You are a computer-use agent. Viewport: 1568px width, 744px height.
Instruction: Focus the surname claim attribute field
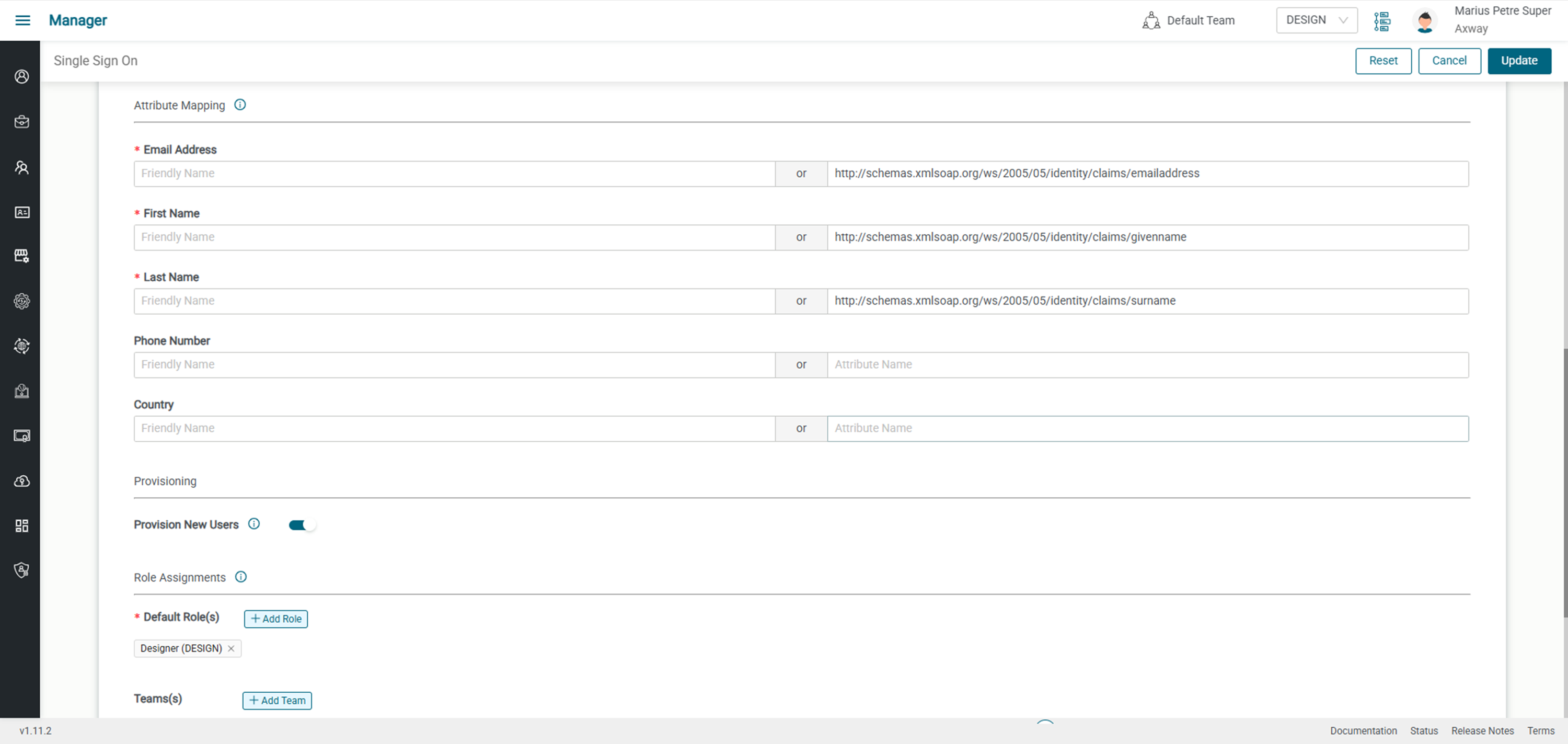[x=1147, y=301]
